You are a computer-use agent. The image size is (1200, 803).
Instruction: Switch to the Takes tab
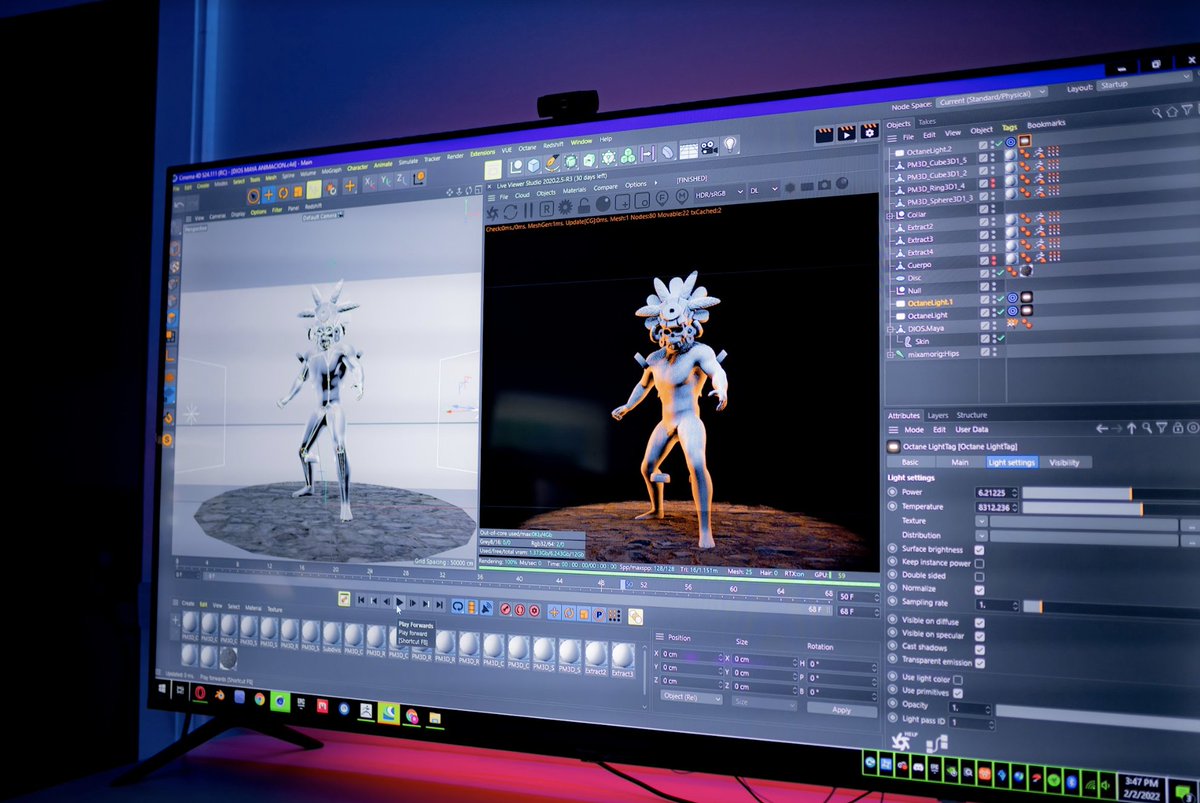tap(927, 121)
